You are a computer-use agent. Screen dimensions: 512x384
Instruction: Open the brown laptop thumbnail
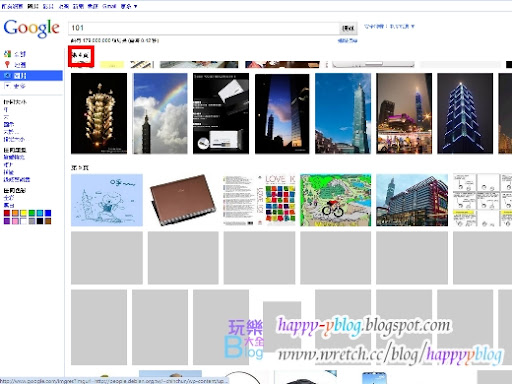[183, 200]
